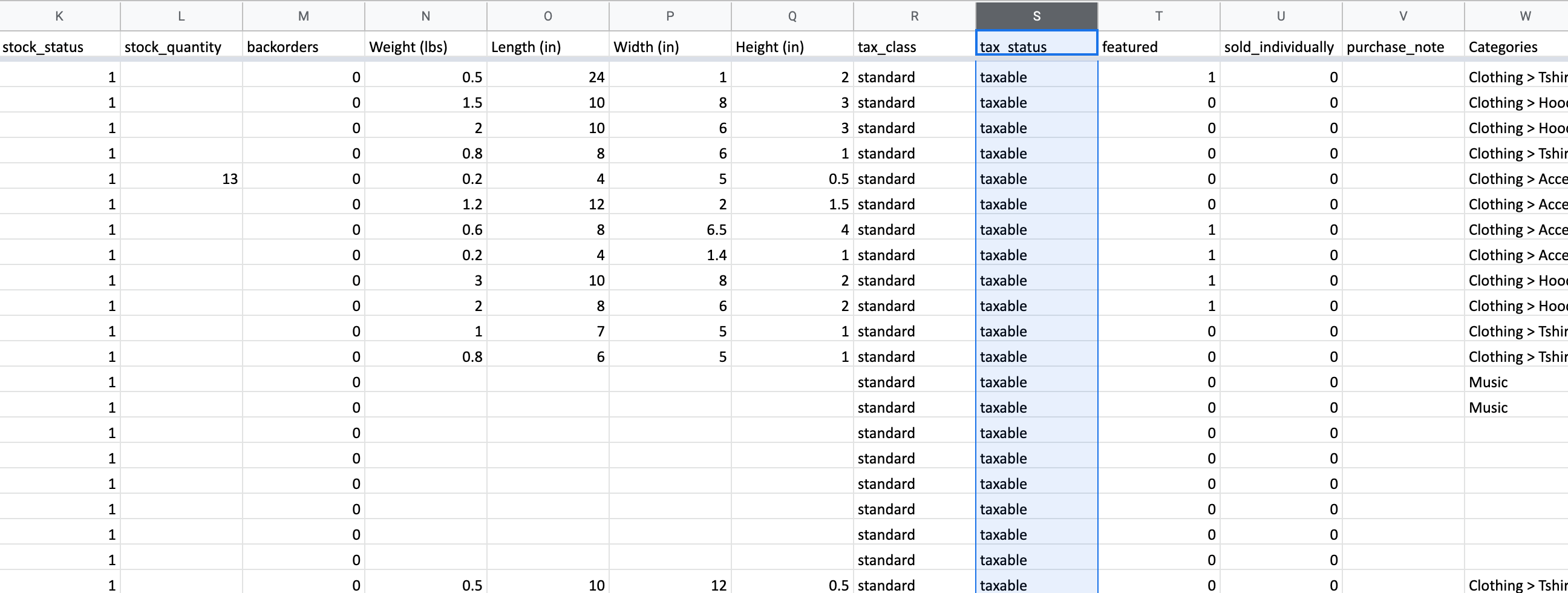
Task: Select the column Q header
Action: (x=792, y=16)
